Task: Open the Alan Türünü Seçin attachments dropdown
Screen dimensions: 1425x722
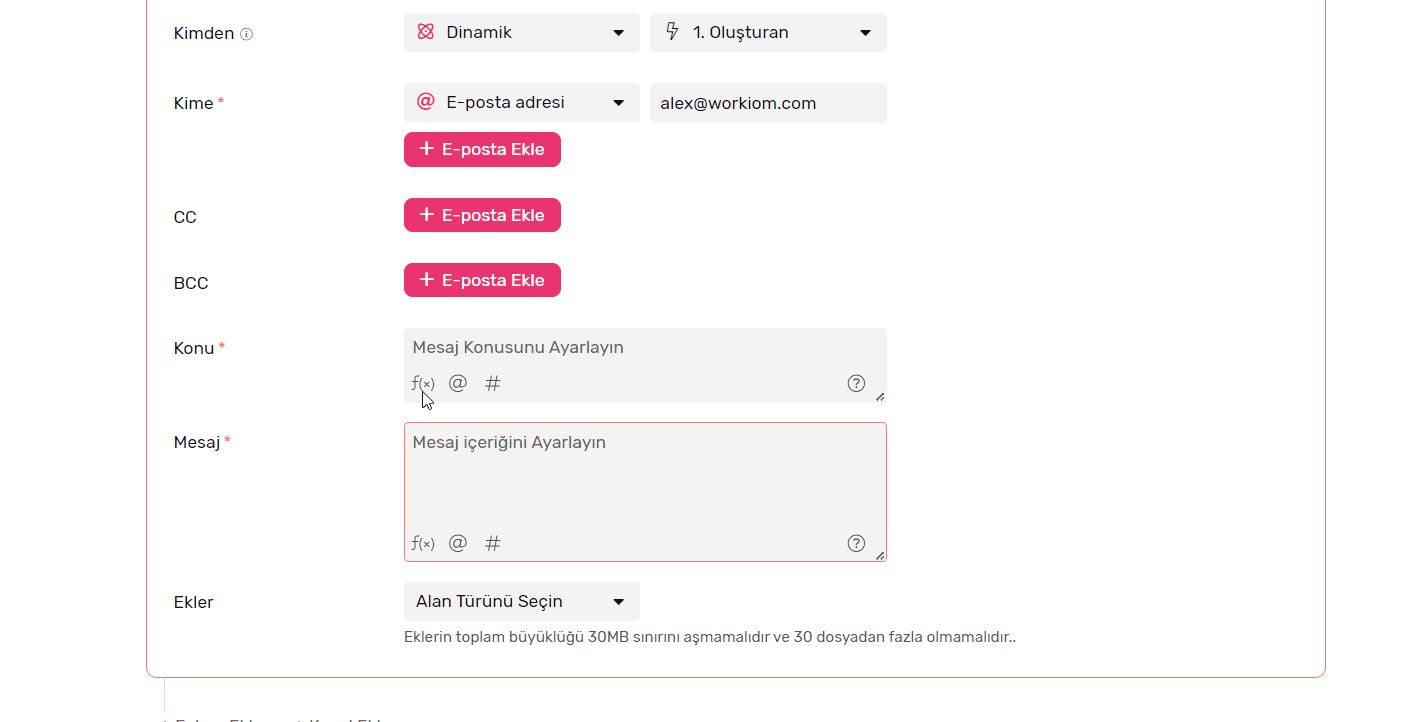Action: 522,602
